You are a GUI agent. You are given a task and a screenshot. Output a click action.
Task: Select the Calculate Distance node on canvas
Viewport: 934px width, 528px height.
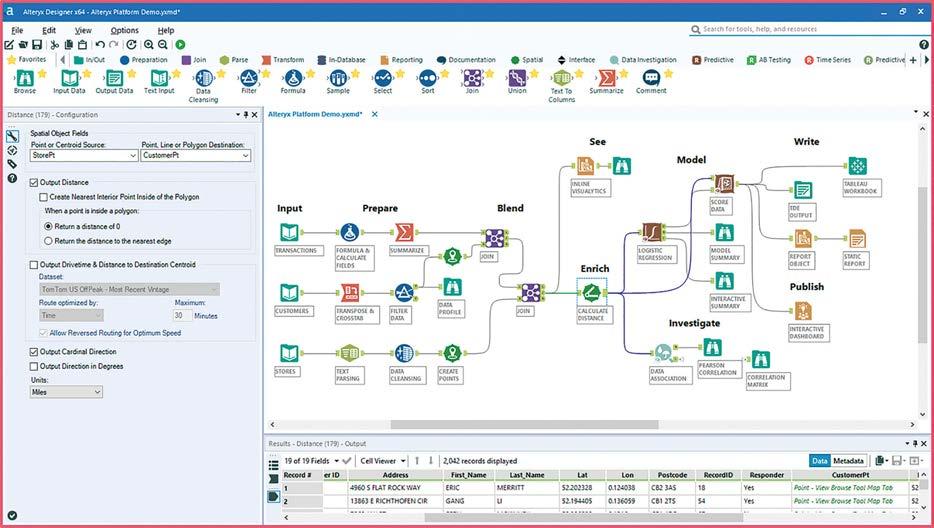click(x=591, y=293)
